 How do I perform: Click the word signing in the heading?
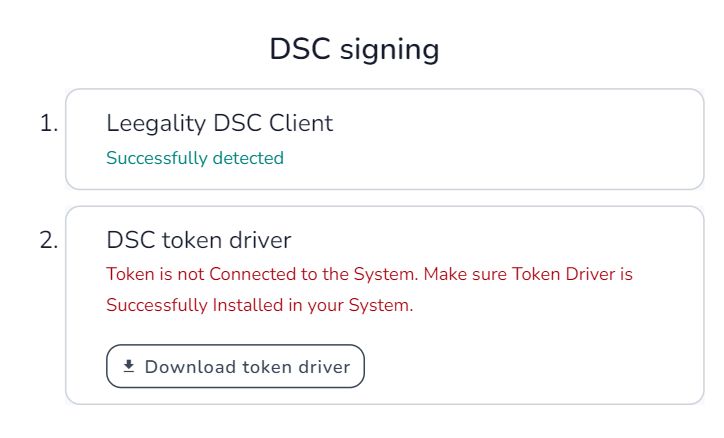[x=389, y=51]
